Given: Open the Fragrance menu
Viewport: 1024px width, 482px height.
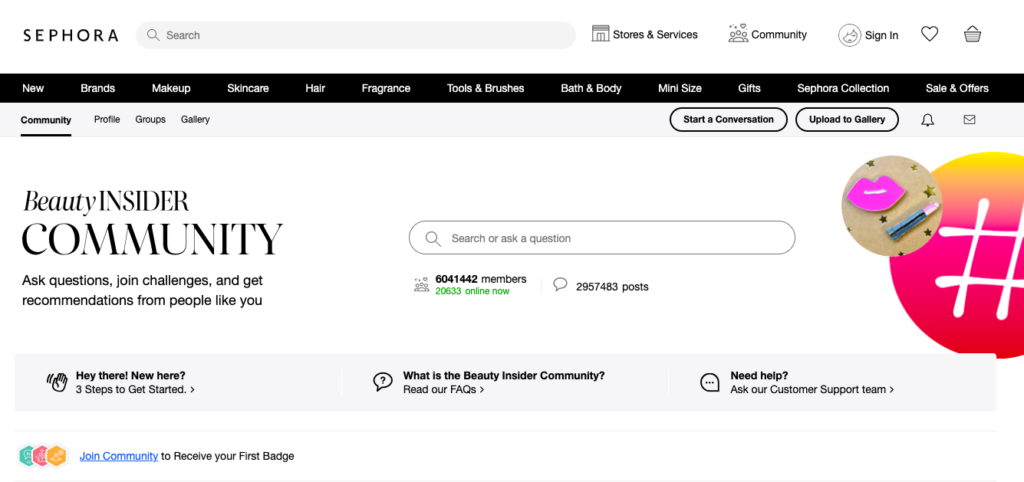Looking at the screenshot, I should [386, 88].
